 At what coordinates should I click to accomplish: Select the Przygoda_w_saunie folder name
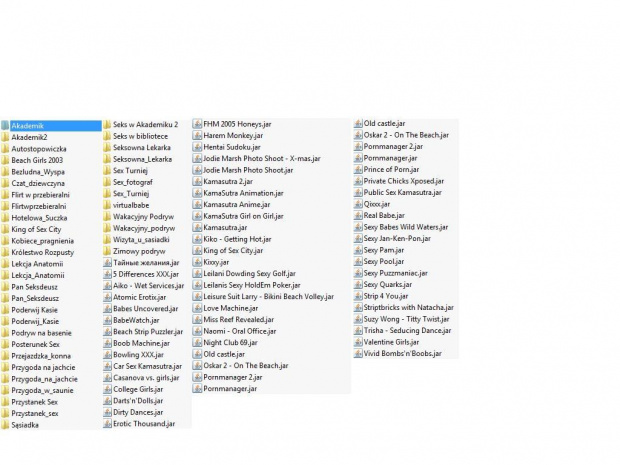point(42,391)
